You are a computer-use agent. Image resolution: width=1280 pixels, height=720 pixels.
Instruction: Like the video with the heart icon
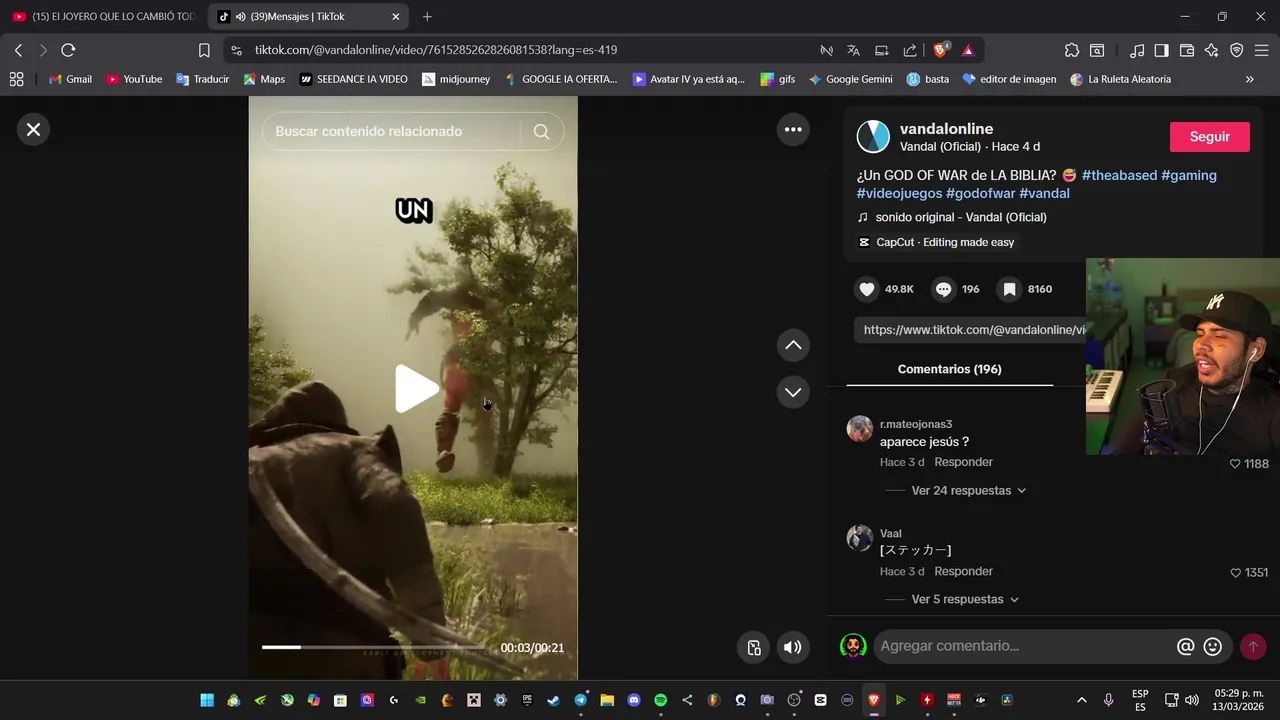(x=867, y=289)
